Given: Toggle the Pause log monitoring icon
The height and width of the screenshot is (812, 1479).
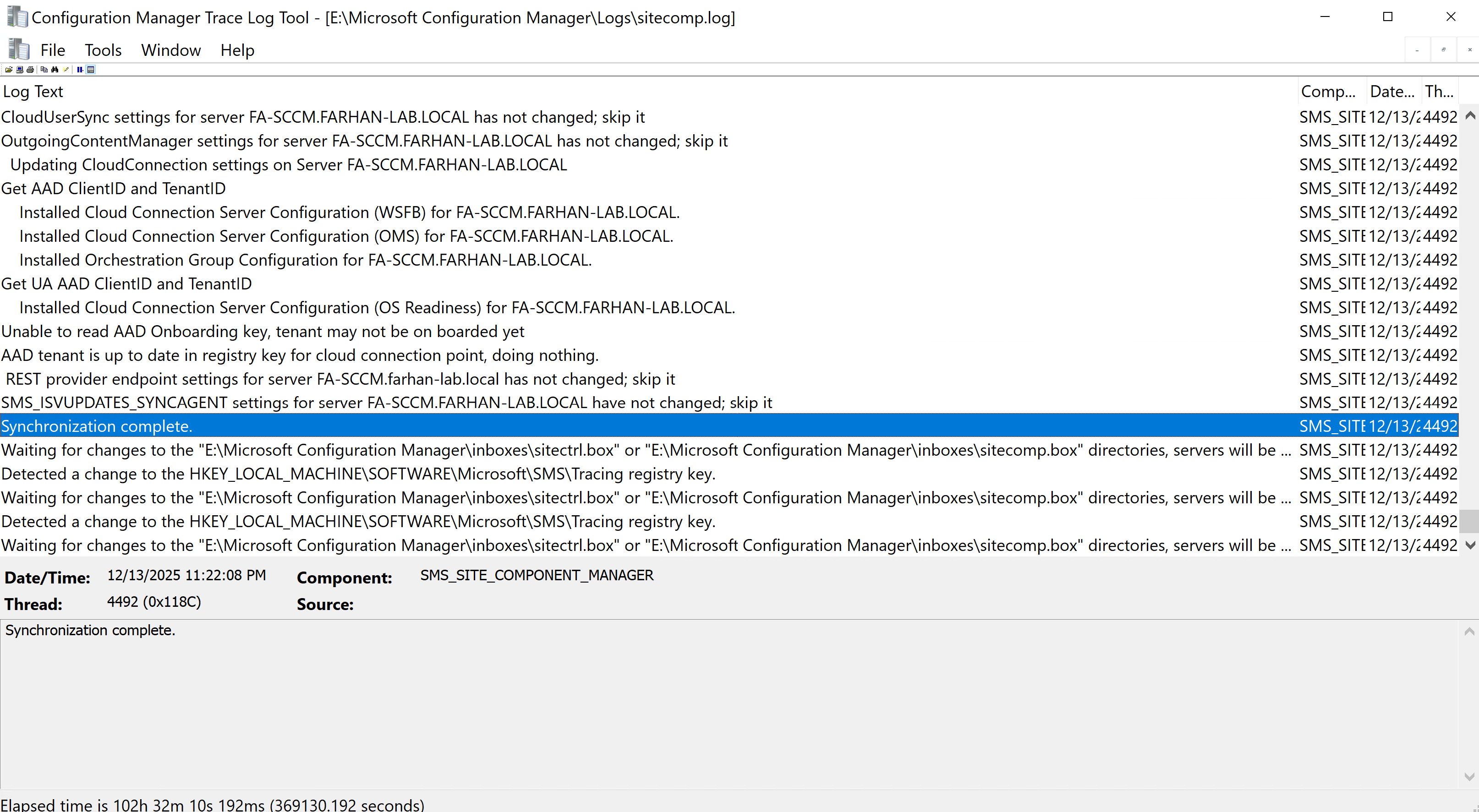Looking at the screenshot, I should (80, 70).
